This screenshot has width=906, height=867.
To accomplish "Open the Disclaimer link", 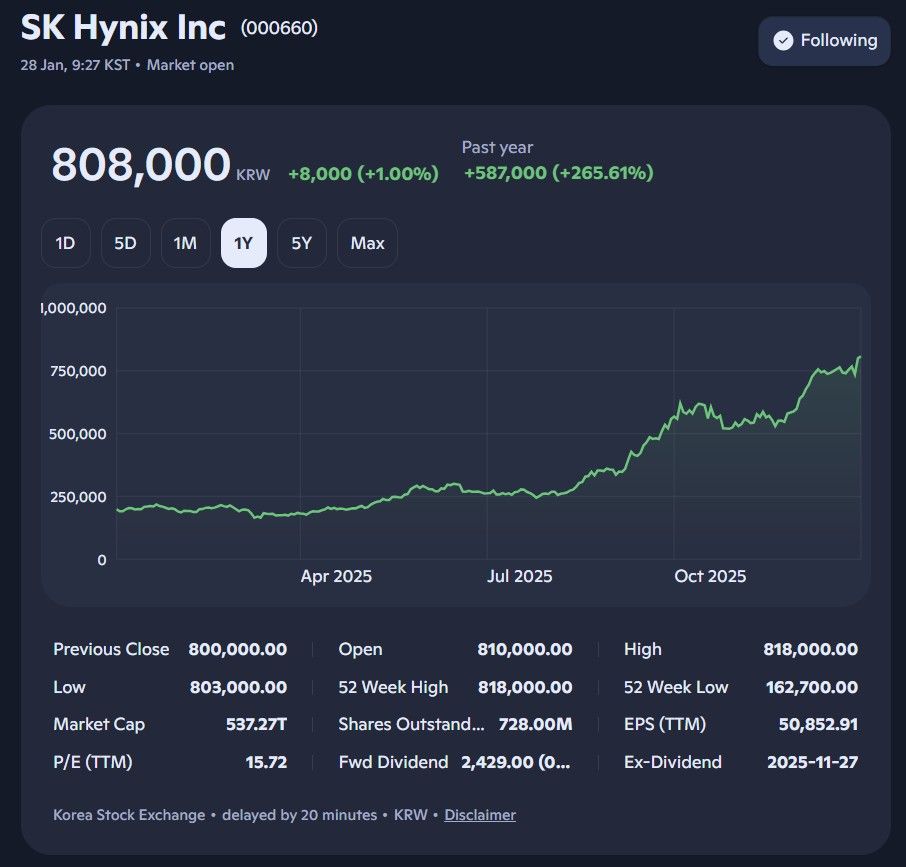I will (480, 815).
